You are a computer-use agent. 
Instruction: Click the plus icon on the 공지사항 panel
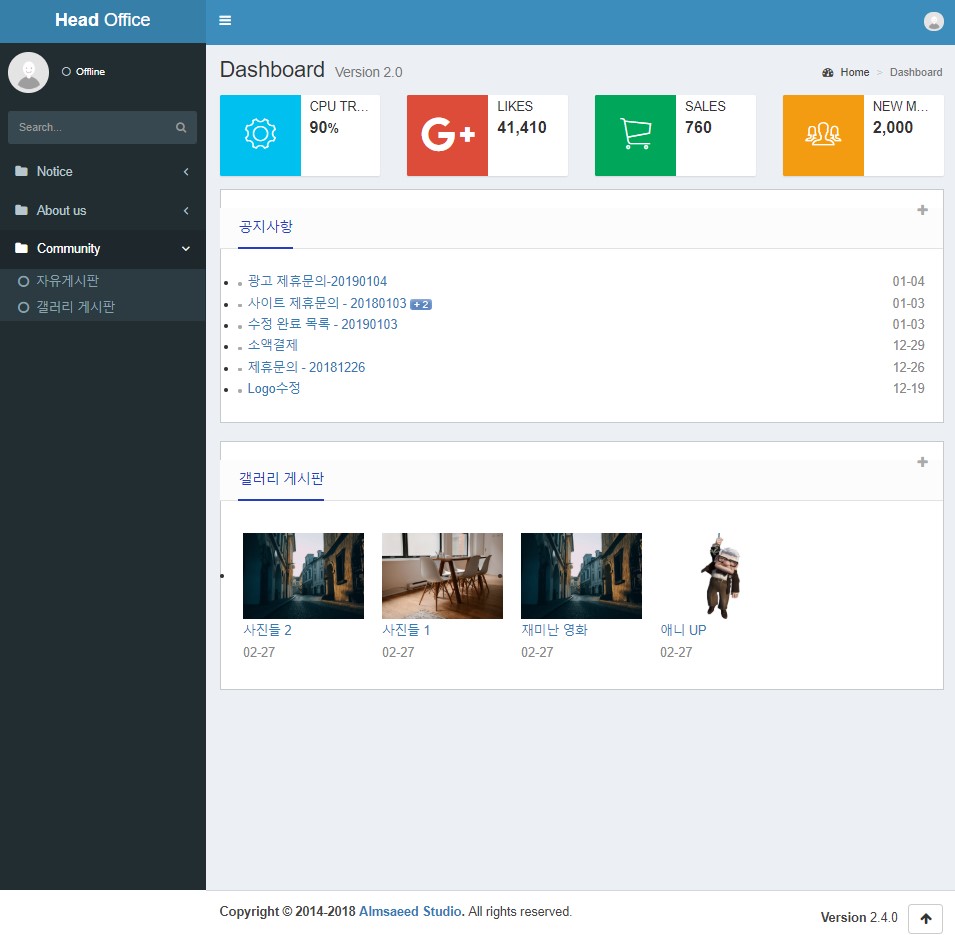922,210
